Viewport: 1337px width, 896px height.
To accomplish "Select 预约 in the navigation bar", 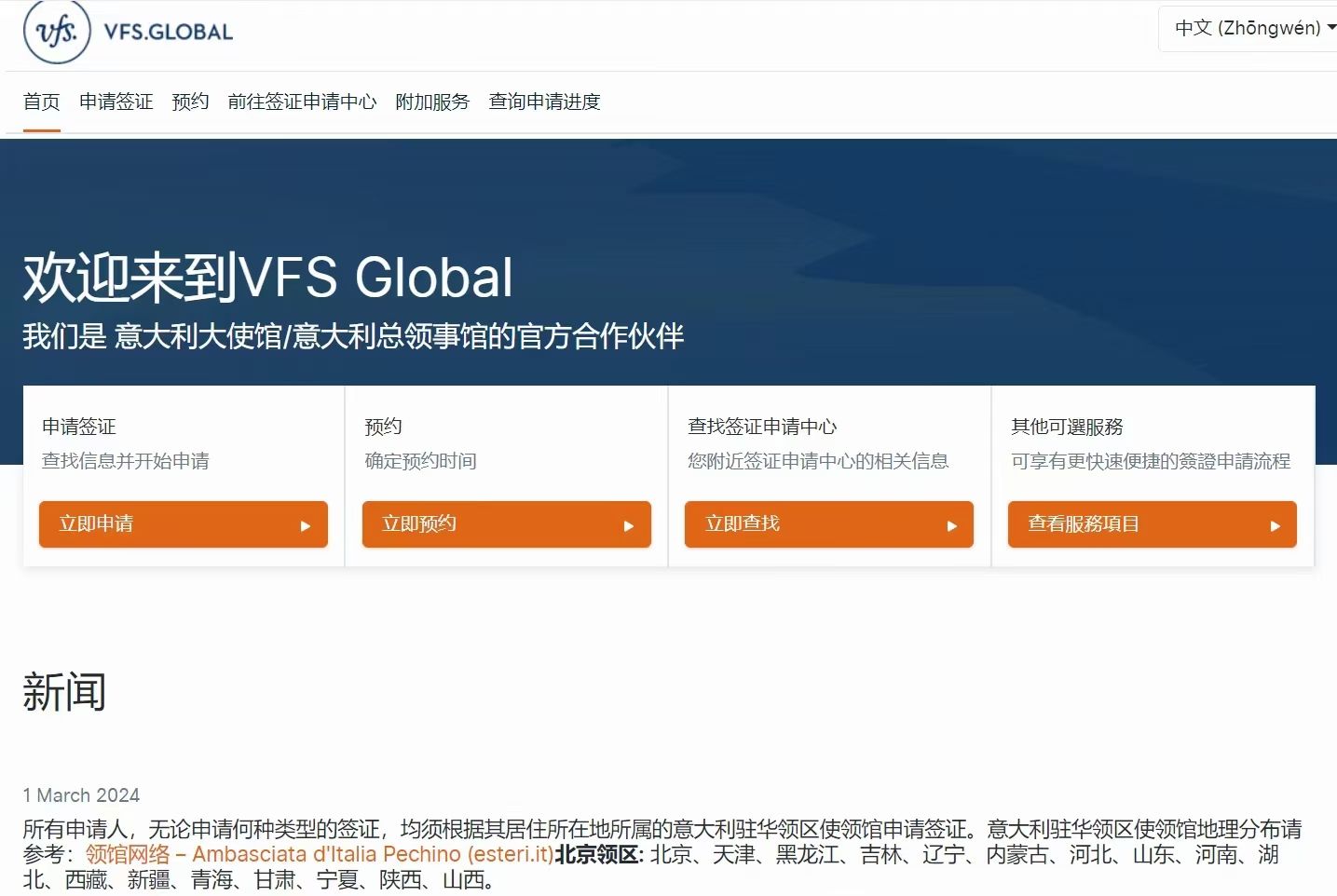I will coord(190,102).
